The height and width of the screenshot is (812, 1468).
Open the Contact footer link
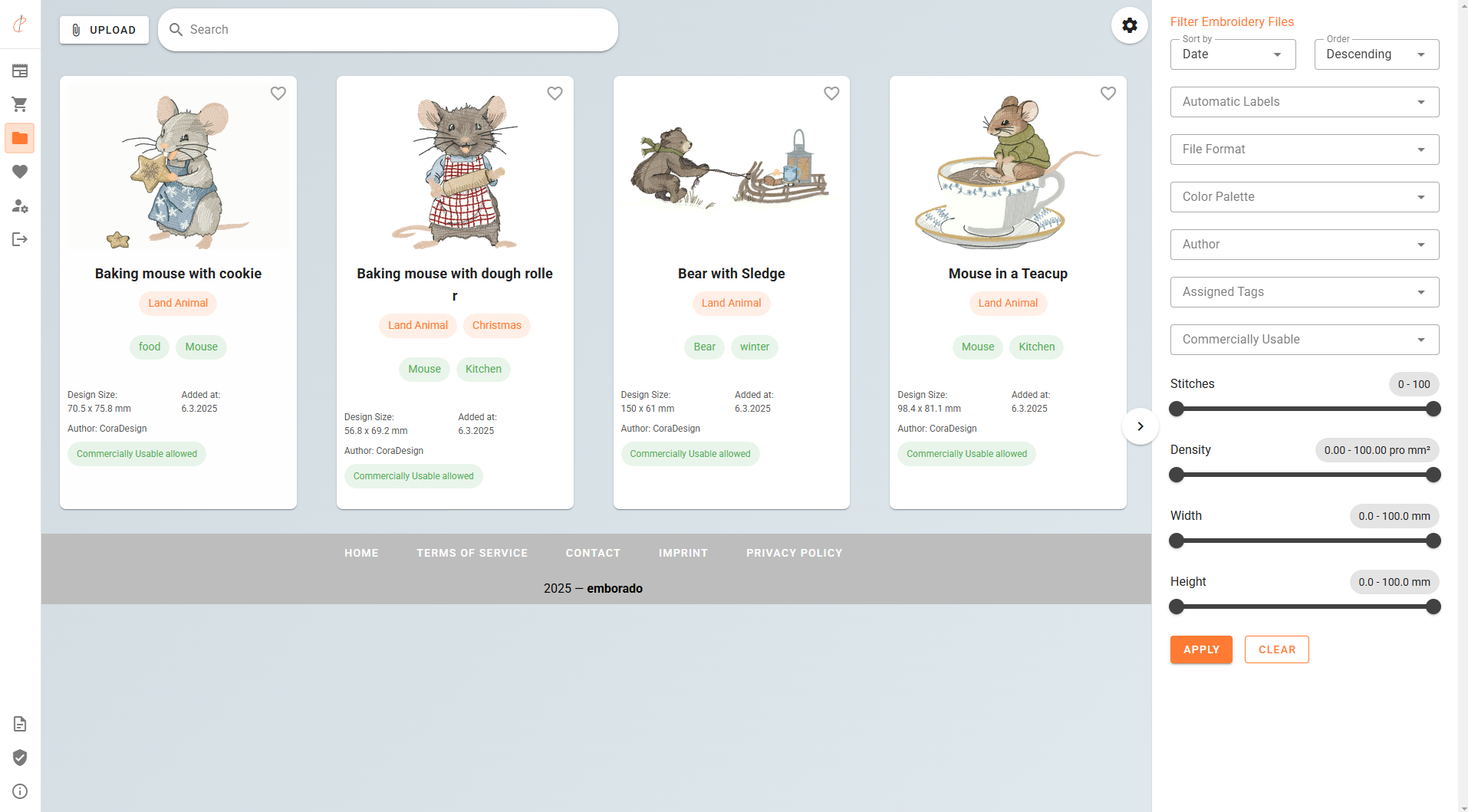tap(593, 553)
